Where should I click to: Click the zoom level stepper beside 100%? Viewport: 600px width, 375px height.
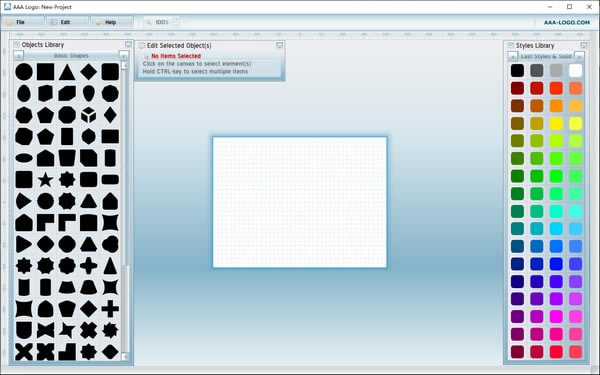click(x=176, y=21)
